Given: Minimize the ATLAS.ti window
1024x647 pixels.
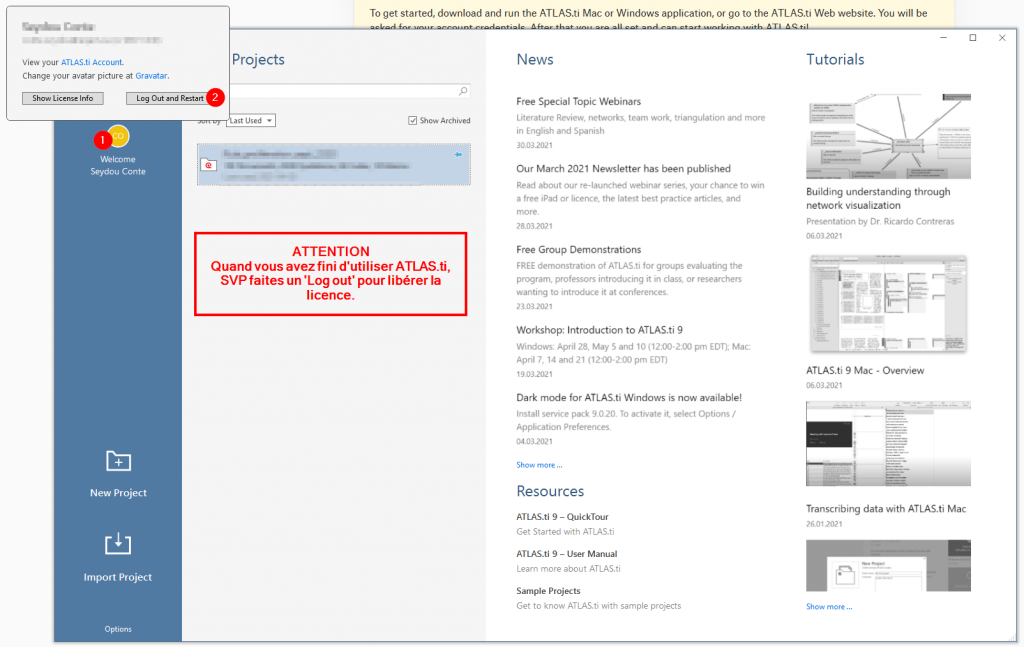Looking at the screenshot, I should click(943, 38).
